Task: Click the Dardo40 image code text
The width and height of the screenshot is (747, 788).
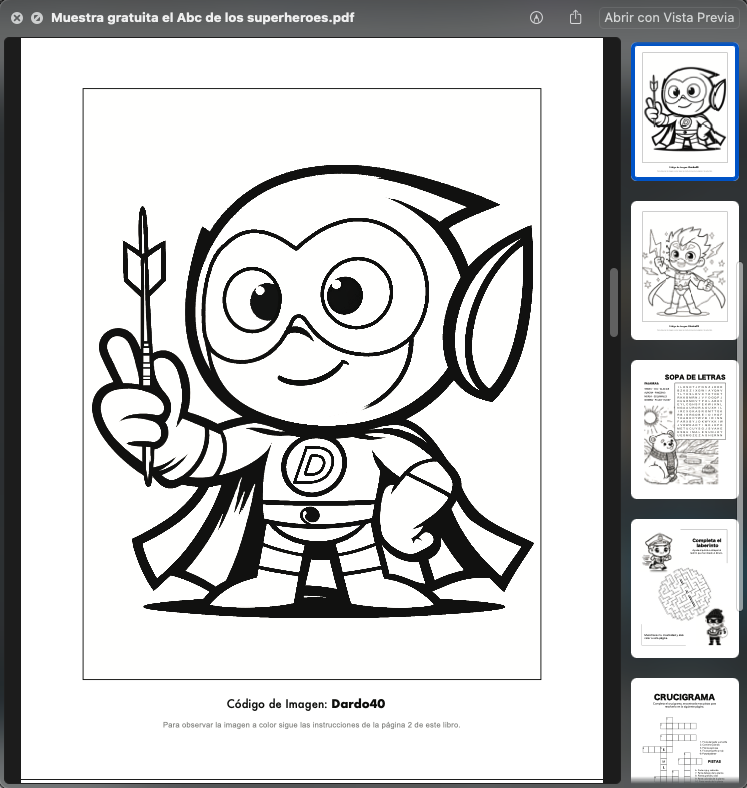Action: pos(358,703)
